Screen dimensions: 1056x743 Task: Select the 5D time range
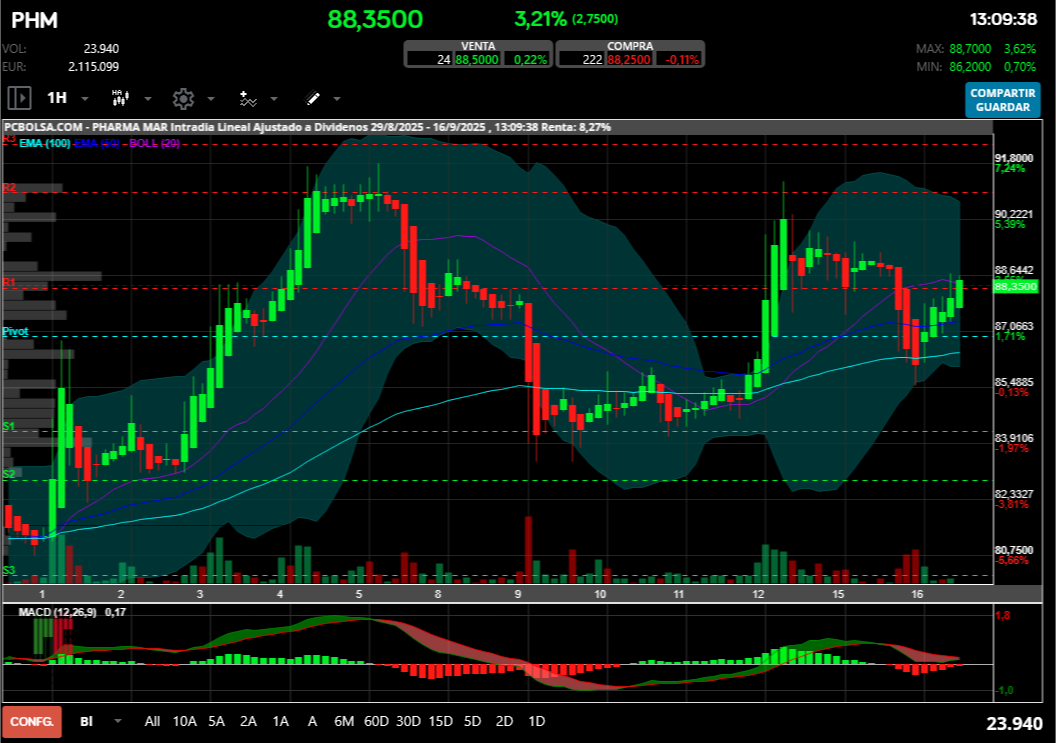coord(473,721)
